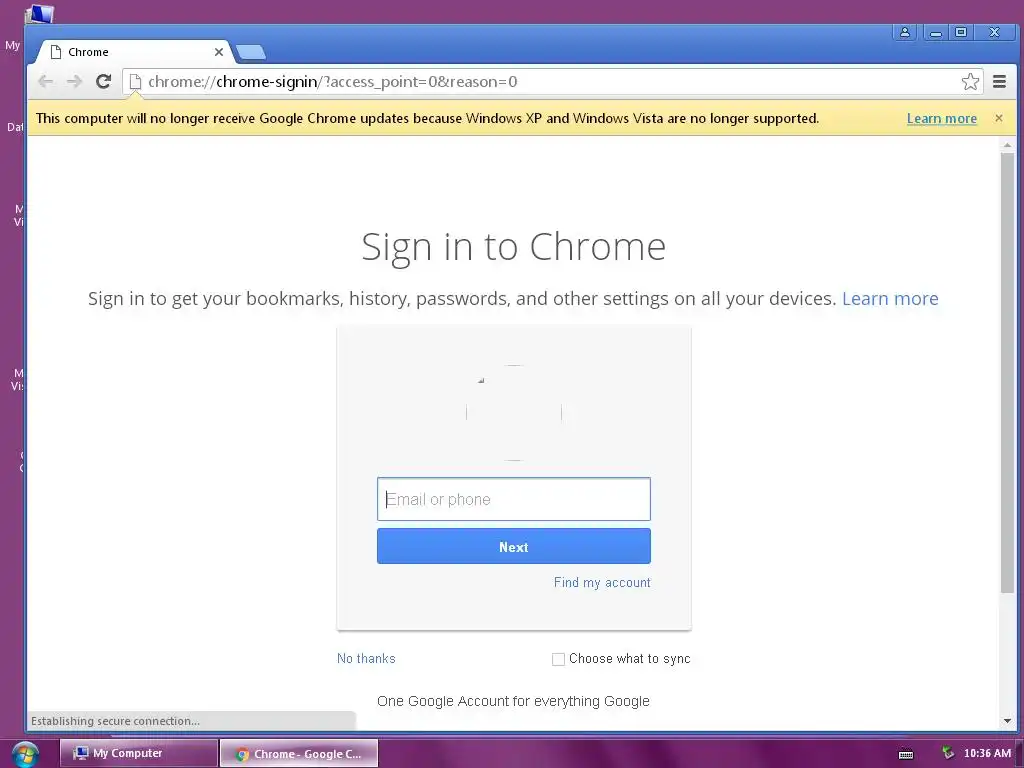Click the Establishing secure connection status text

pos(116,721)
